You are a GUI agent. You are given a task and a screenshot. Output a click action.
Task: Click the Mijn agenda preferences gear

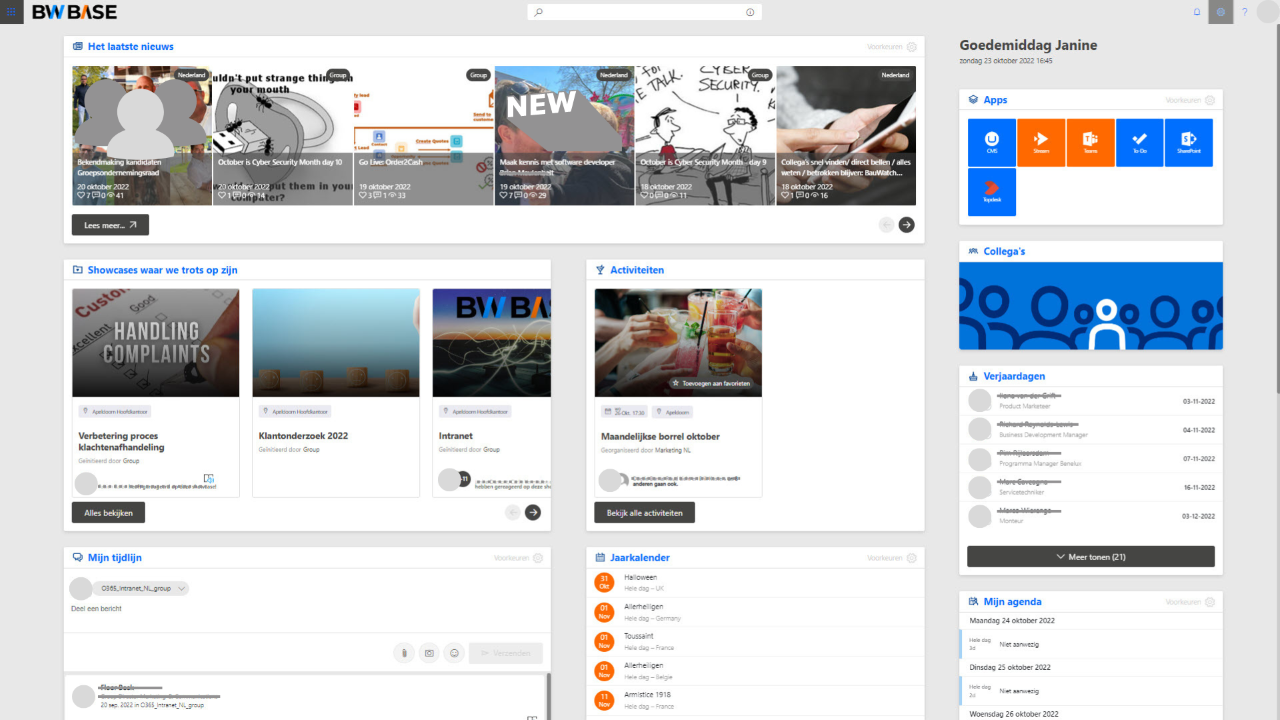(x=1210, y=602)
